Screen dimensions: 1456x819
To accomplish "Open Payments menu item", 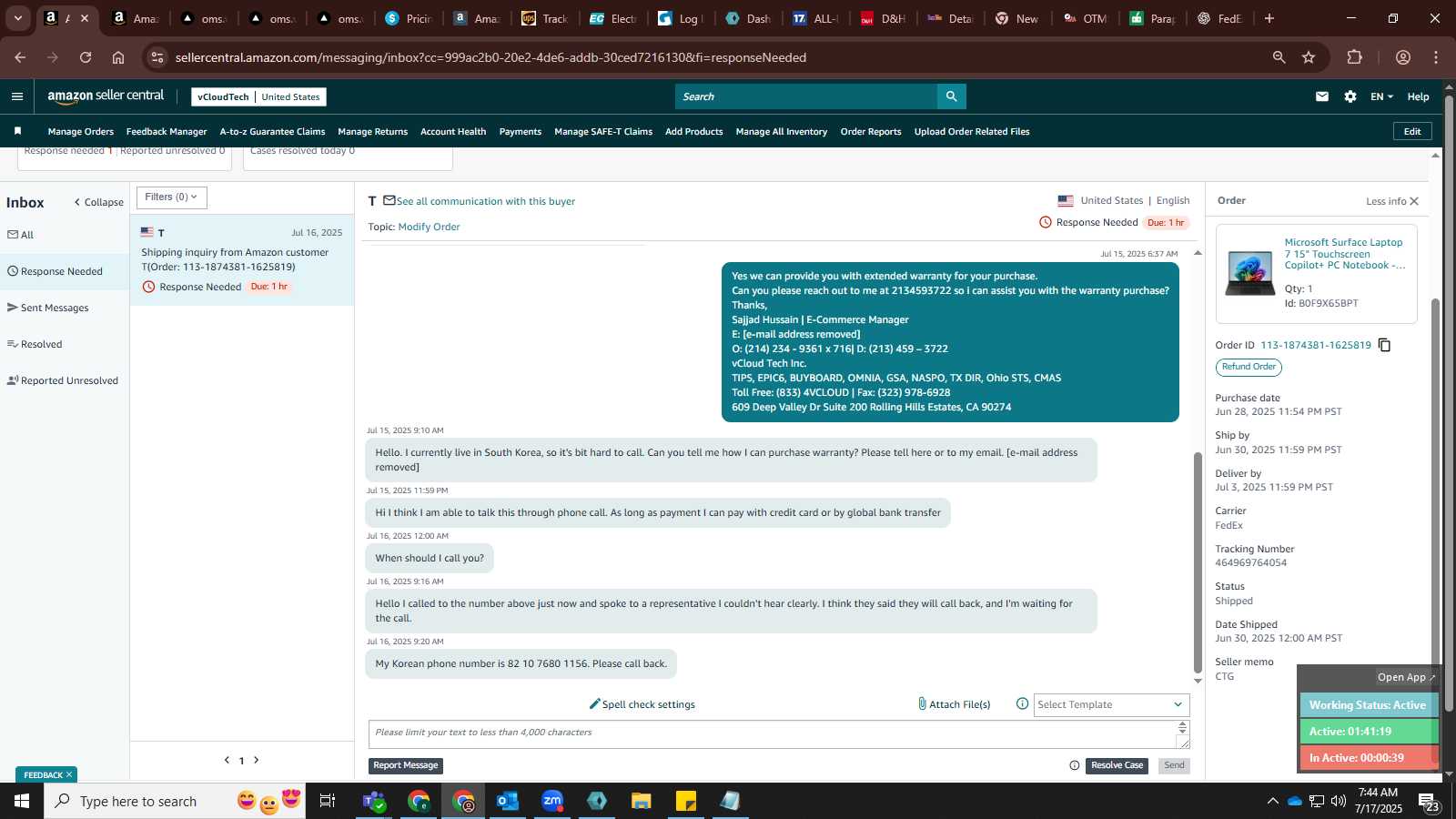I will (x=521, y=132).
